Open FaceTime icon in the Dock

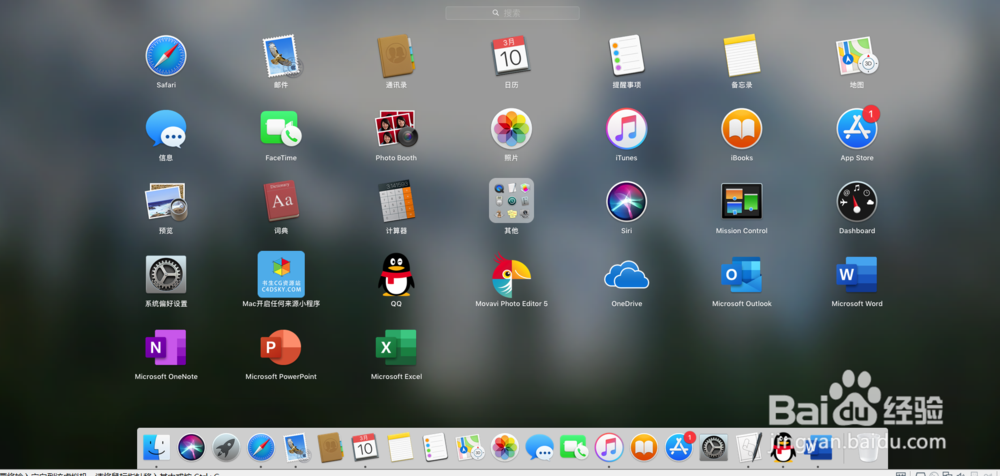[x=574, y=448]
